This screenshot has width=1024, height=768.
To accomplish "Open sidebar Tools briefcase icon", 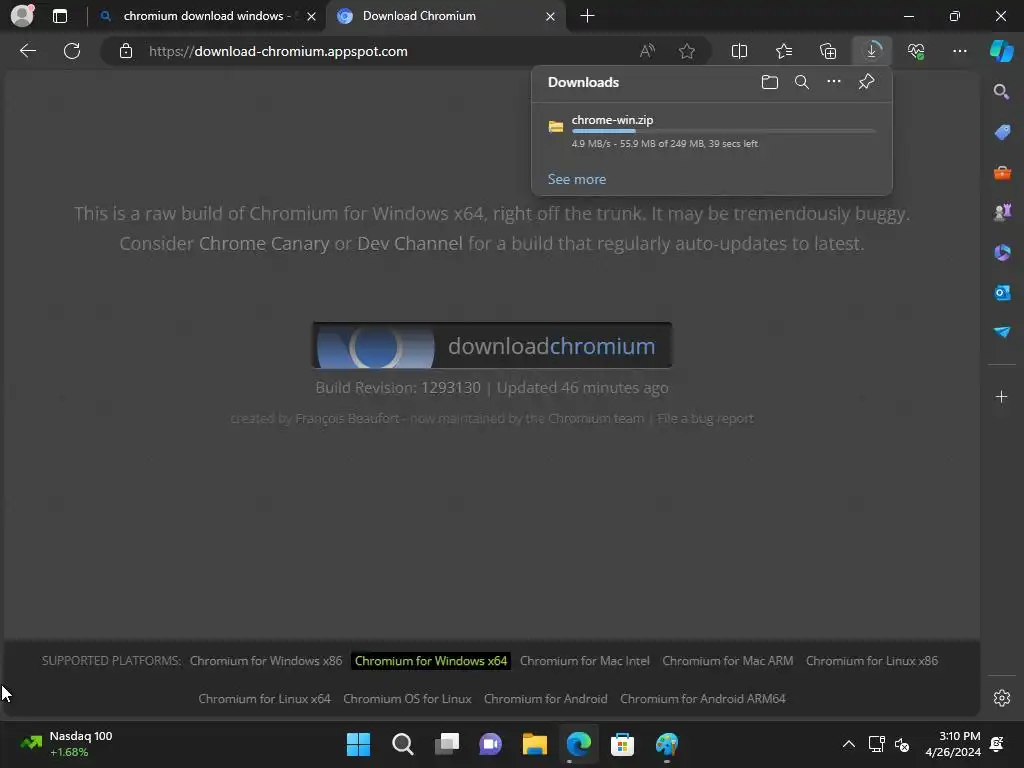I will click(1002, 173).
